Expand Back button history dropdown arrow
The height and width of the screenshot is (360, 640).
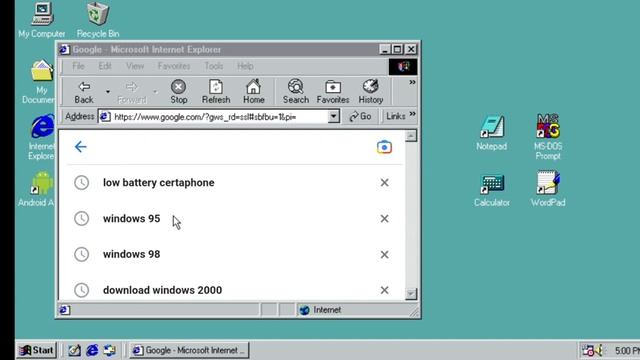click(x=108, y=92)
